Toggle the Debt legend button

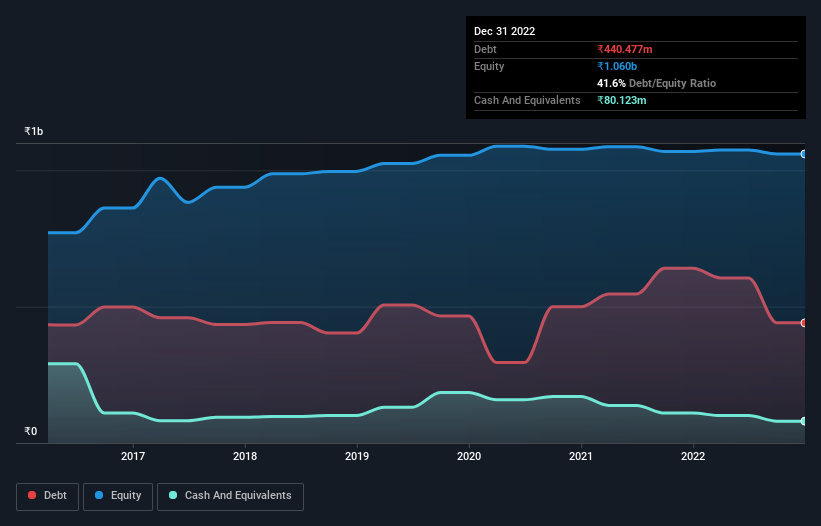pos(48,496)
